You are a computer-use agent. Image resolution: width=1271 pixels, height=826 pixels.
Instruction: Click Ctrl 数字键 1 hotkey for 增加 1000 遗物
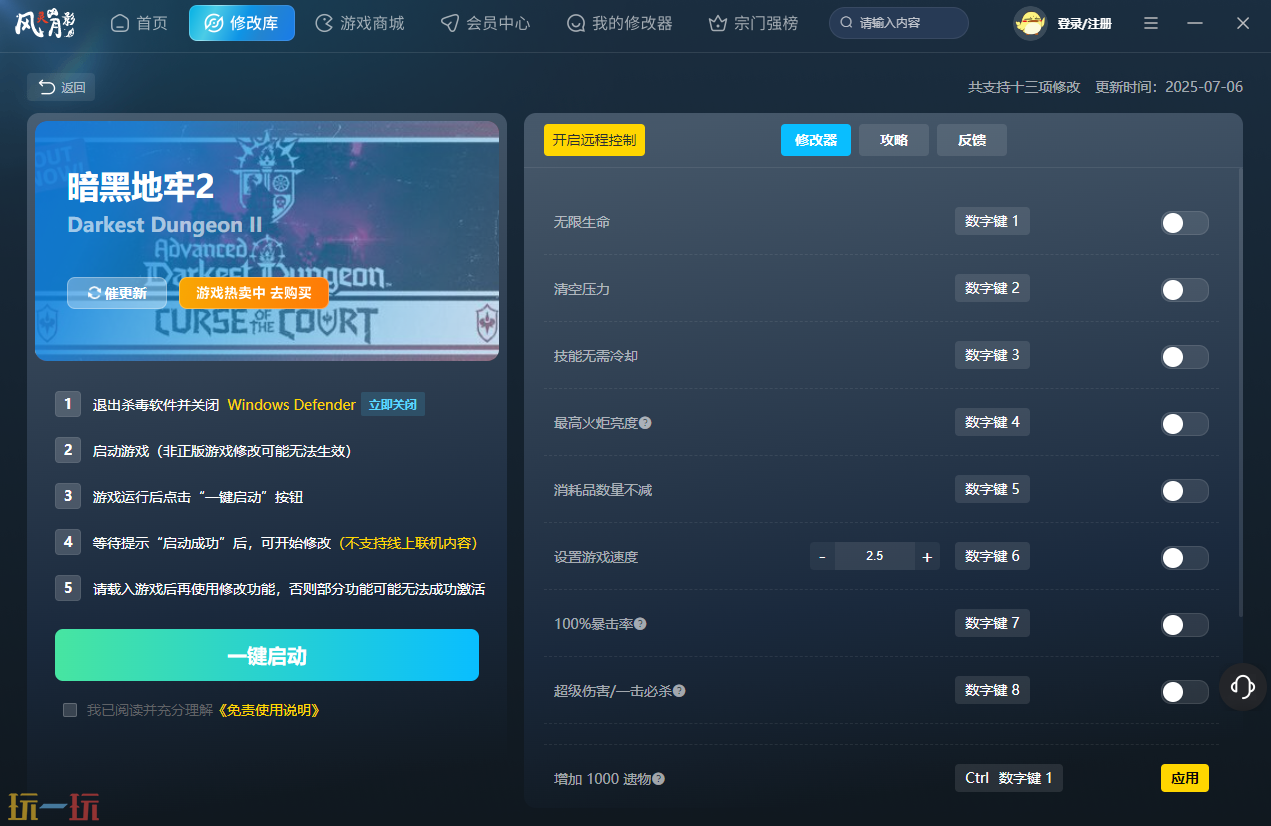click(x=1009, y=778)
